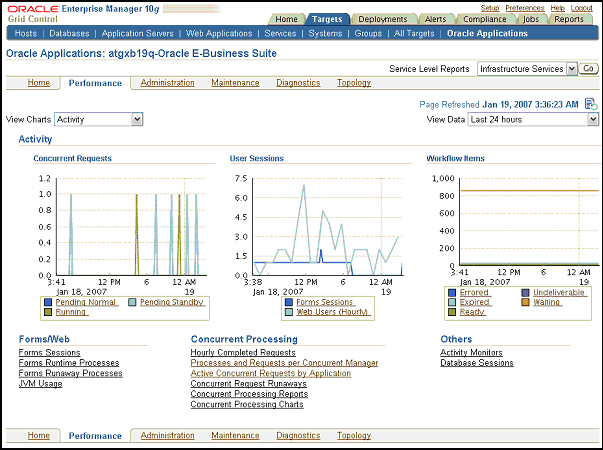
Task: Open the Reports tab
Action: click(x=569, y=19)
